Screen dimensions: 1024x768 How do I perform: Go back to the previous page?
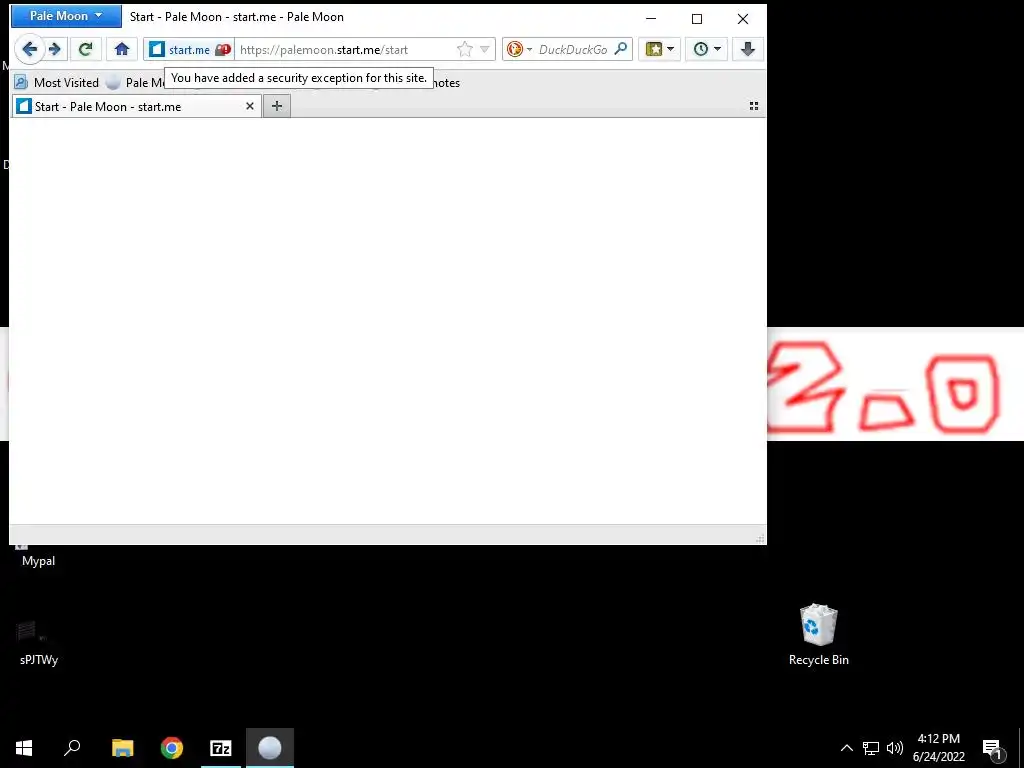pyautogui.click(x=29, y=49)
